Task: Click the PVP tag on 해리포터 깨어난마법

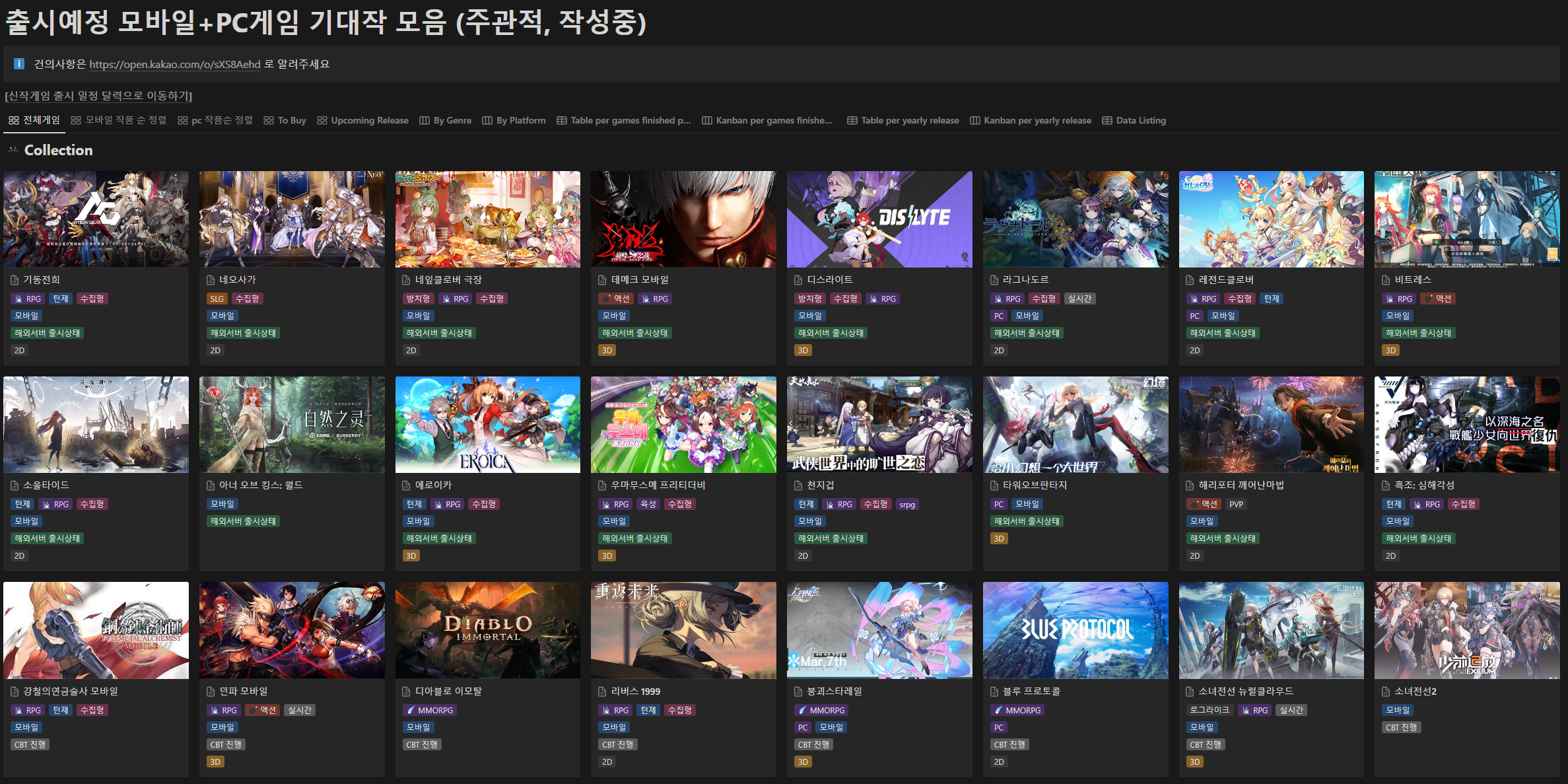Action: 1236,505
